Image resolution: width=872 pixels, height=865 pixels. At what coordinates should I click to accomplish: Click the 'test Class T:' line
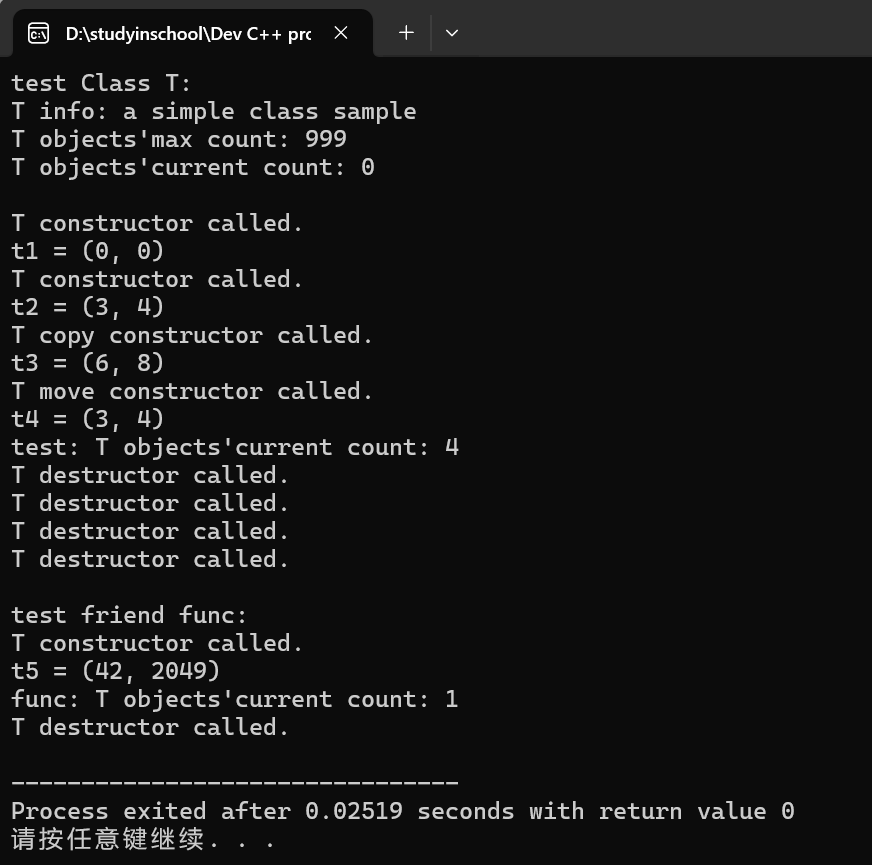(101, 83)
